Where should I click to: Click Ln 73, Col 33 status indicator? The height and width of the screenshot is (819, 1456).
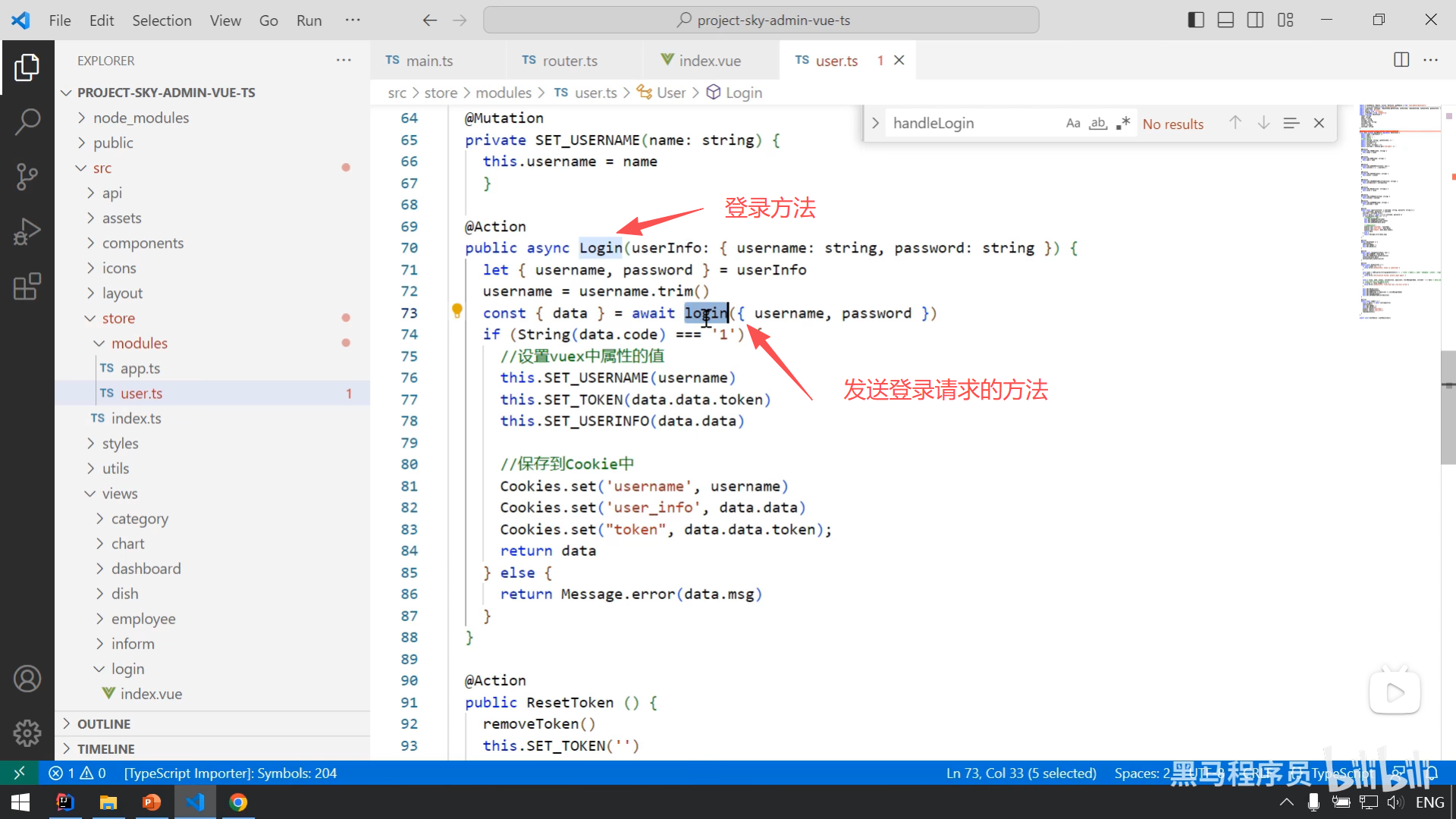click(x=1021, y=773)
